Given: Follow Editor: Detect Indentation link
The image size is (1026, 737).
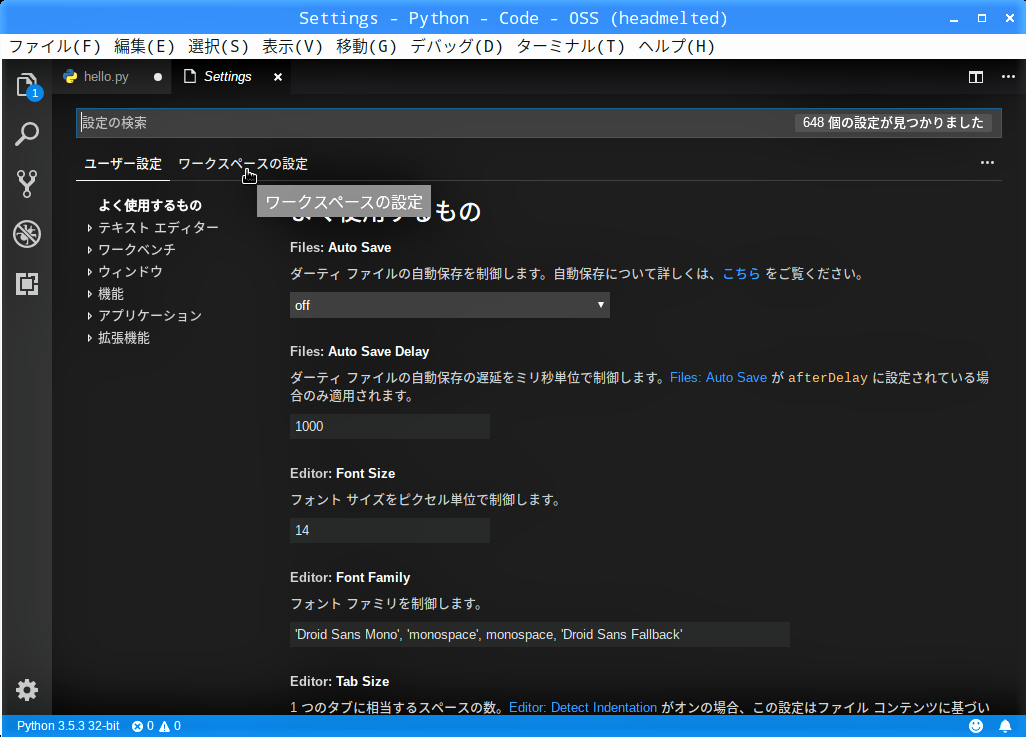Looking at the screenshot, I should pos(583,708).
